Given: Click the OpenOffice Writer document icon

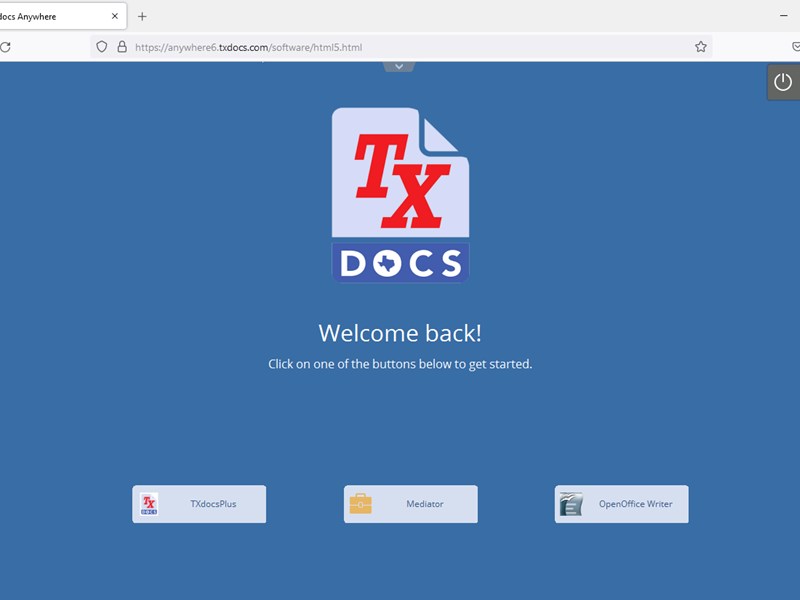Looking at the screenshot, I should coord(572,504).
